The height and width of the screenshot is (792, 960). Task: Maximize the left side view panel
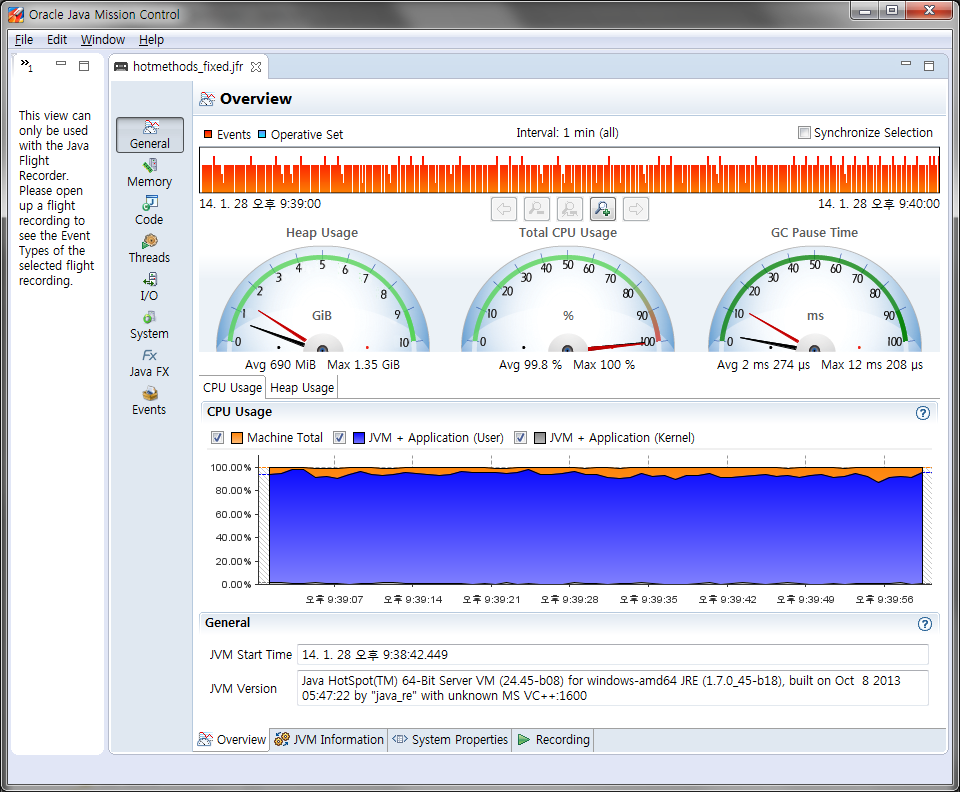click(84, 65)
